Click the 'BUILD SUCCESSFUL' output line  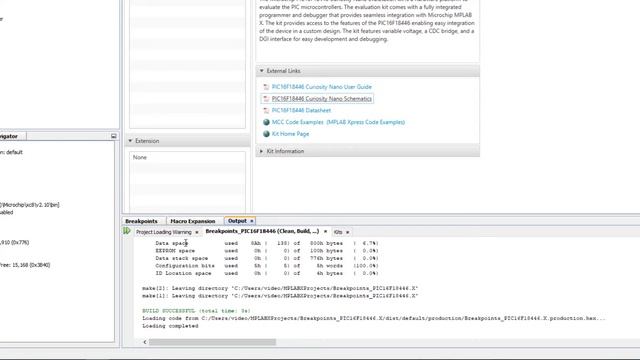196,311
